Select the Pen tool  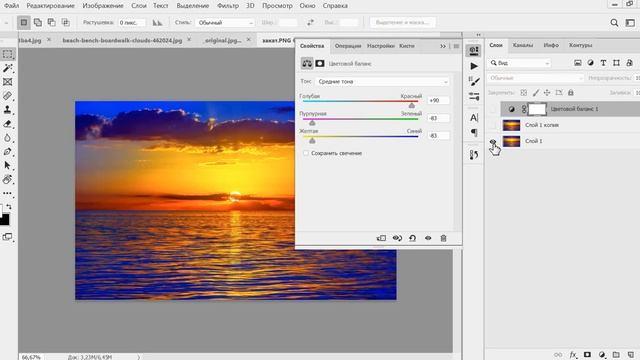7,151
